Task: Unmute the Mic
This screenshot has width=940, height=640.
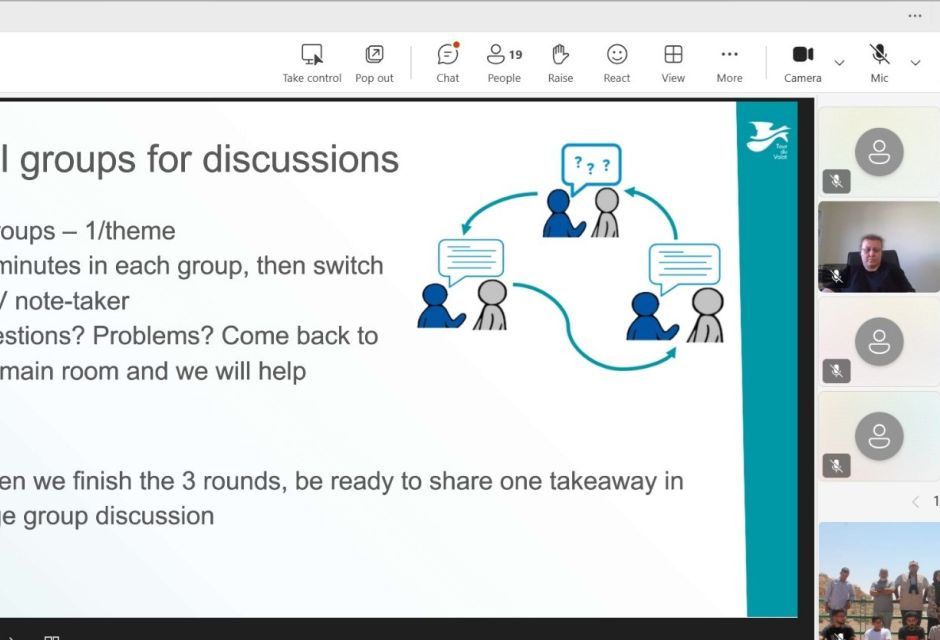Action: click(879, 62)
